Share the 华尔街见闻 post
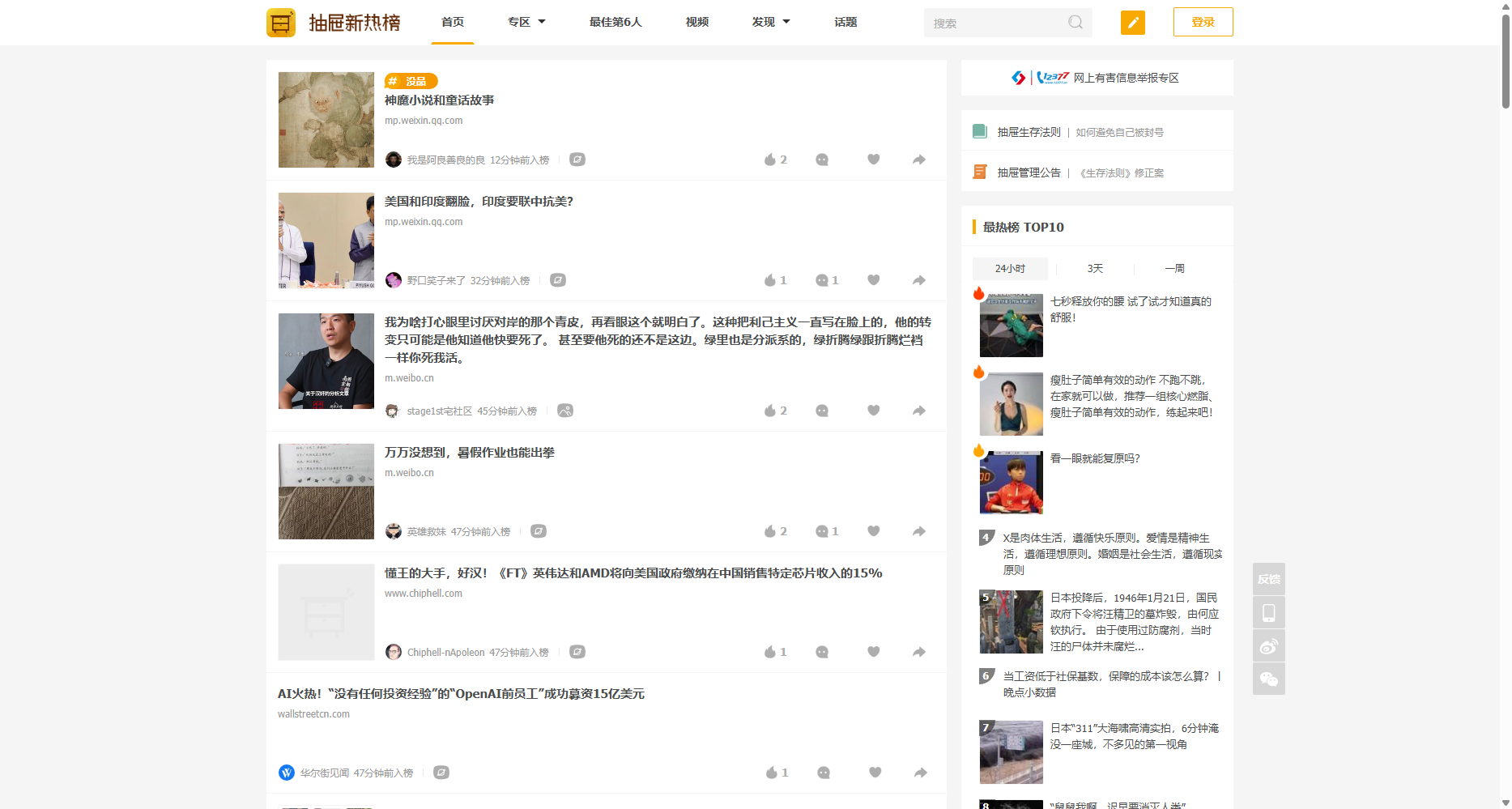This screenshot has width=1512, height=809. 920,773
